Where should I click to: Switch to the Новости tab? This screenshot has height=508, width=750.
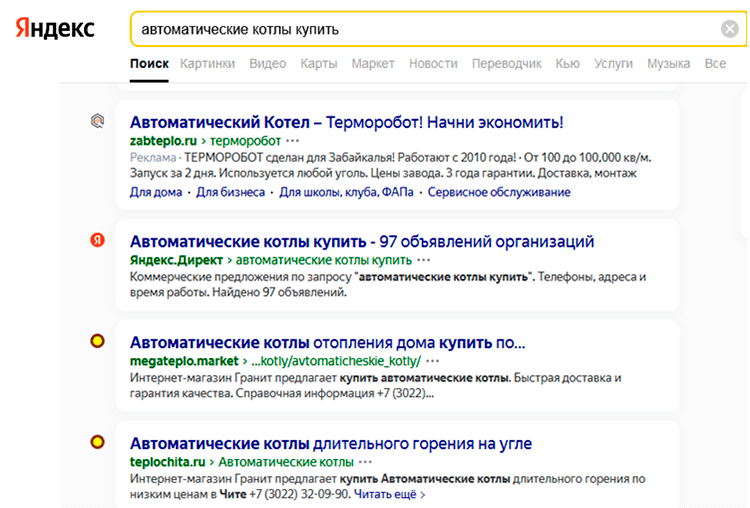click(433, 64)
